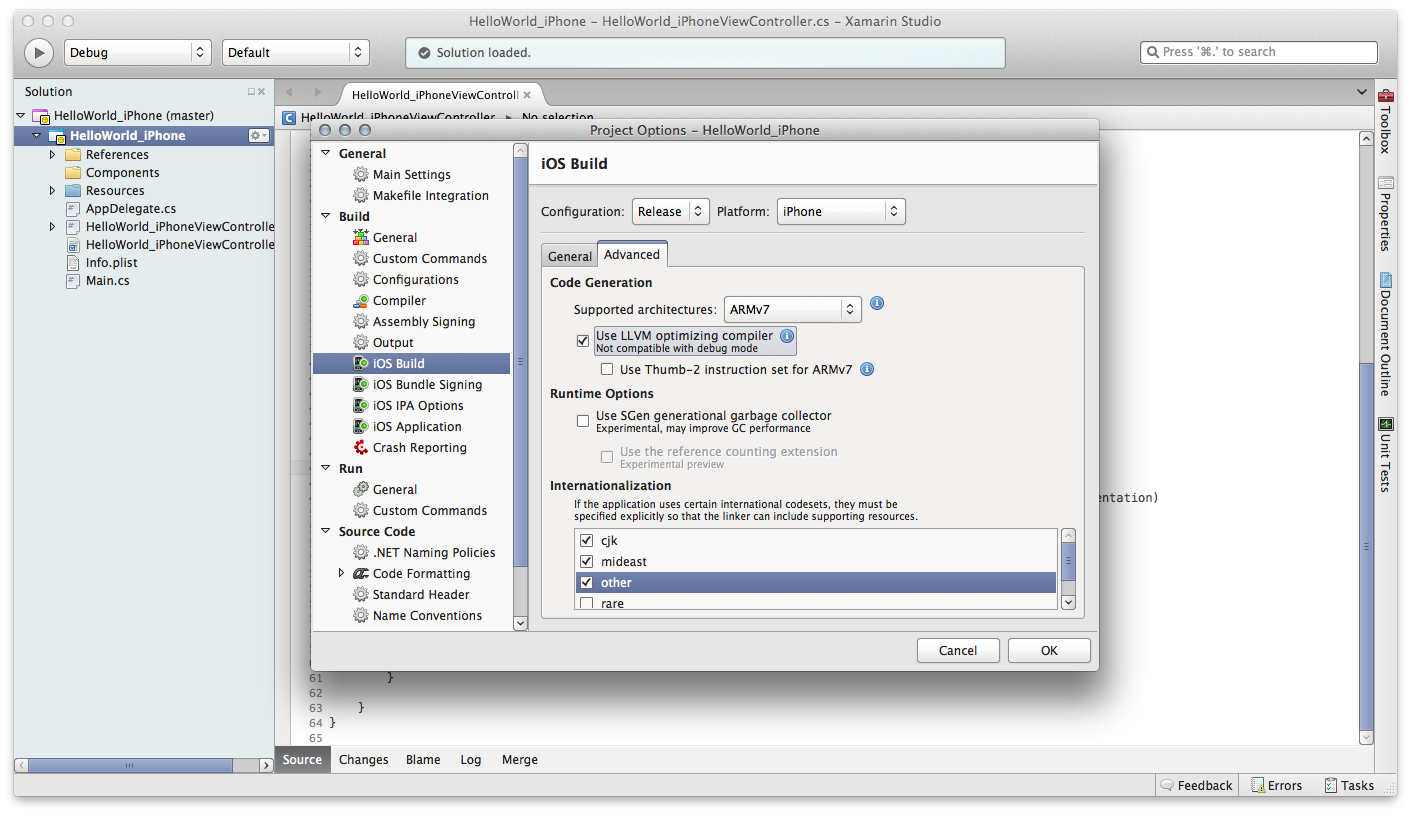The image size is (1411, 816).
Task: Run the project with the play button
Action: (38, 52)
